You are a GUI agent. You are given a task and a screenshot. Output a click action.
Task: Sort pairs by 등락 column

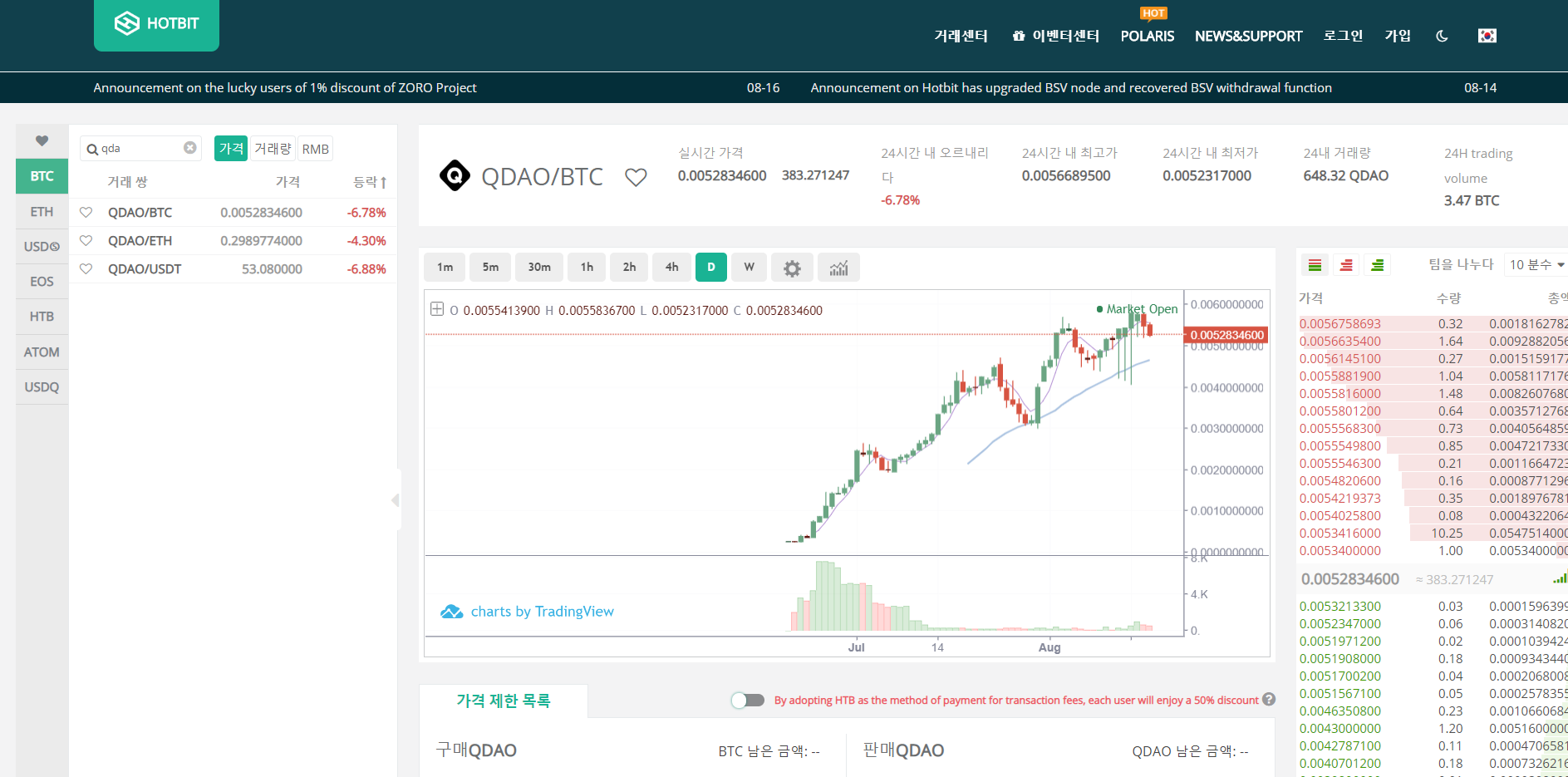(x=370, y=182)
